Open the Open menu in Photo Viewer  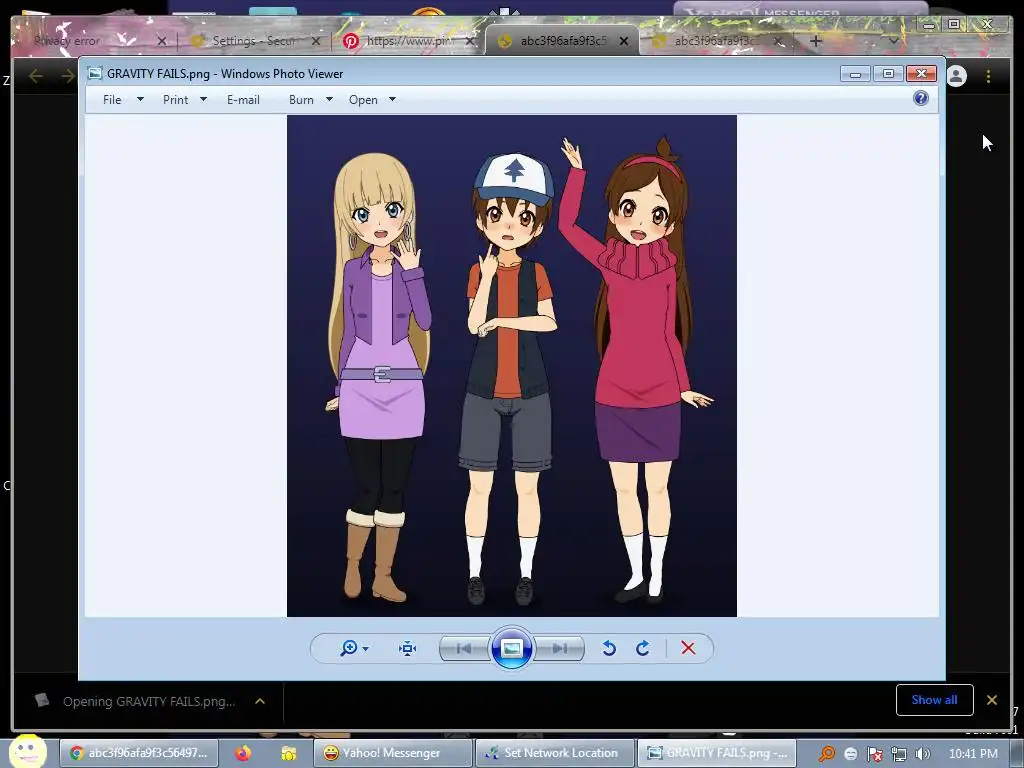click(363, 100)
